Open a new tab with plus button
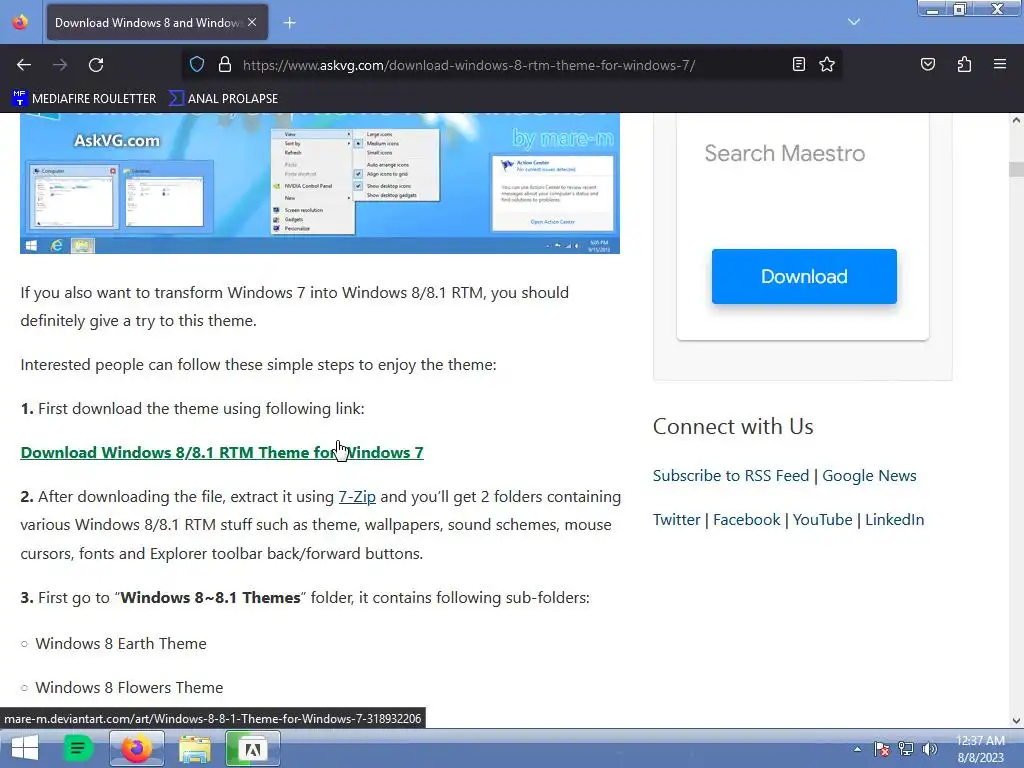The image size is (1024, 768). point(289,23)
